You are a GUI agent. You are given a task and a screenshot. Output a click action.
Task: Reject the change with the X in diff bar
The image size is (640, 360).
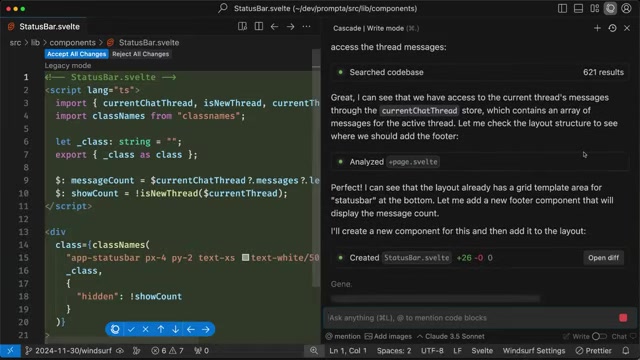[x=146, y=329]
